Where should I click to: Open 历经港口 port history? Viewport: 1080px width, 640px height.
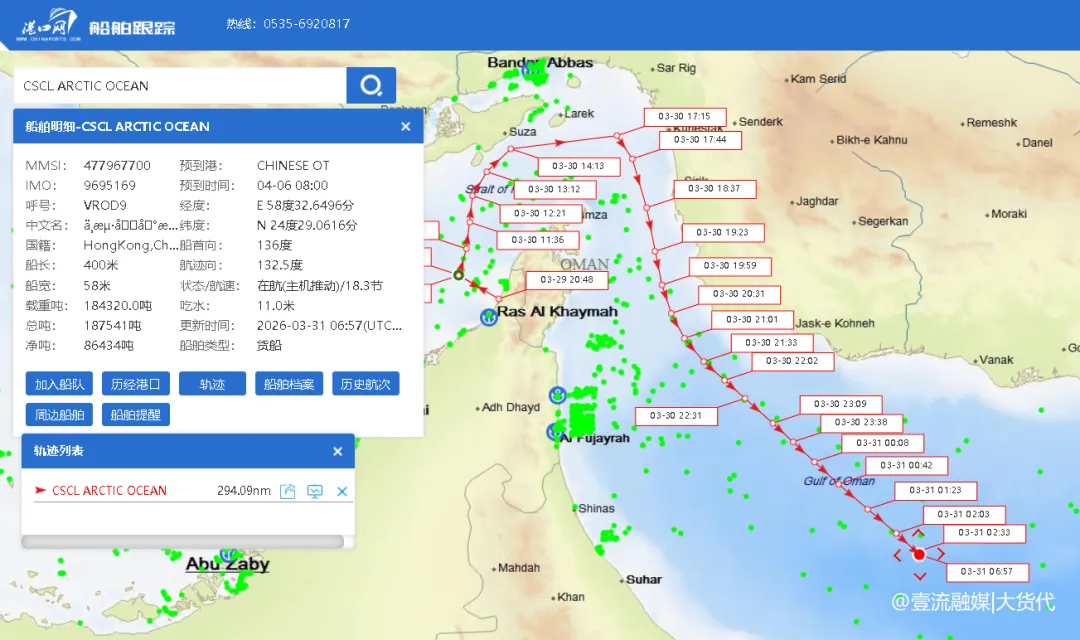(135, 383)
